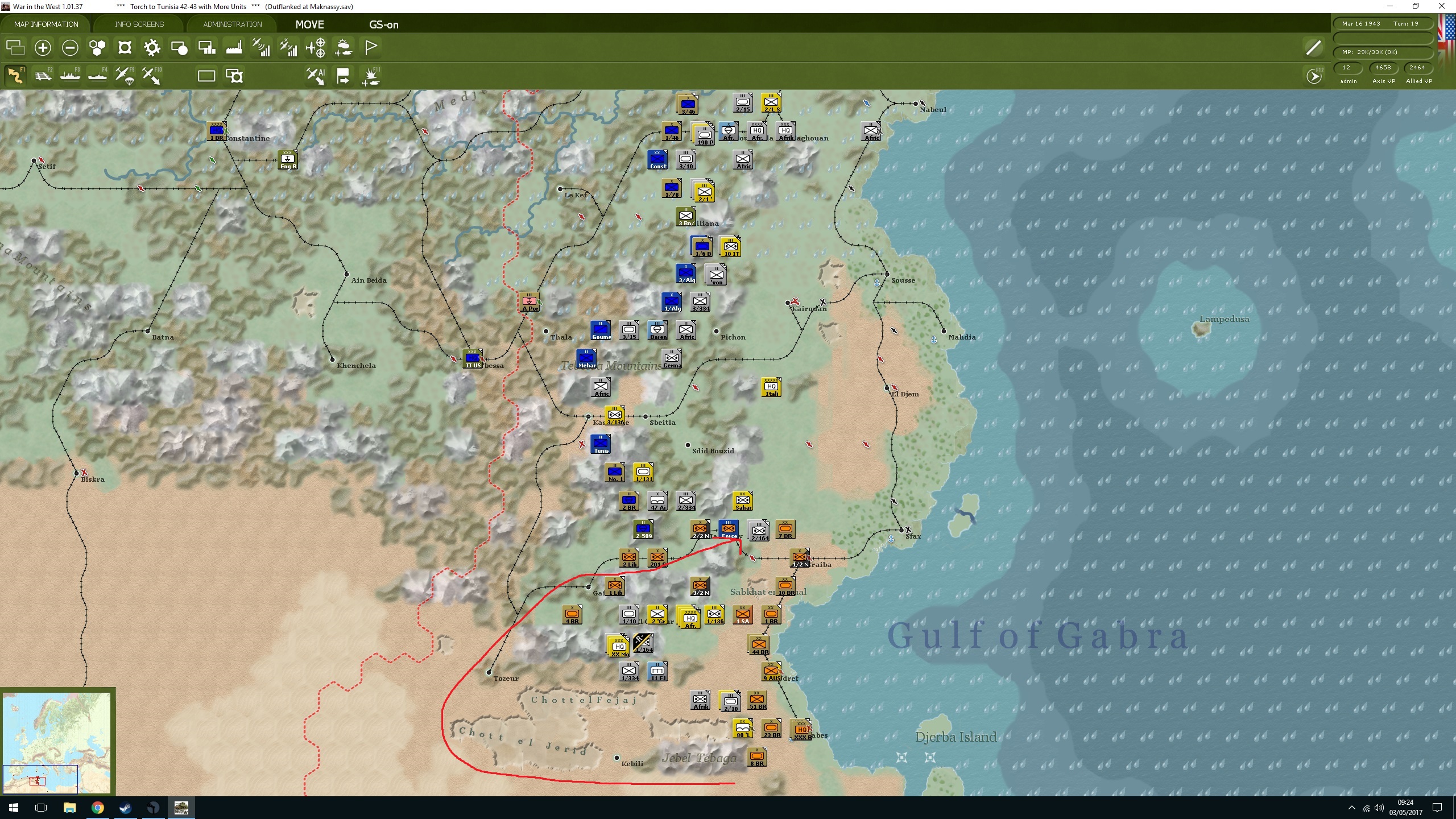Viewport: 1456px width, 819px height.
Task: Select the A Por pink unit counter
Action: pyautogui.click(x=530, y=302)
